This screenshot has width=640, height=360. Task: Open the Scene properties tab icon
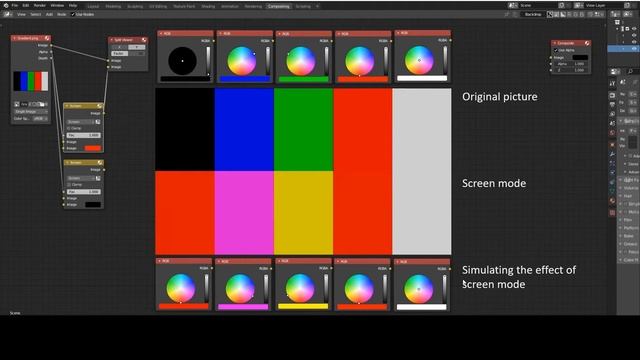[612, 124]
